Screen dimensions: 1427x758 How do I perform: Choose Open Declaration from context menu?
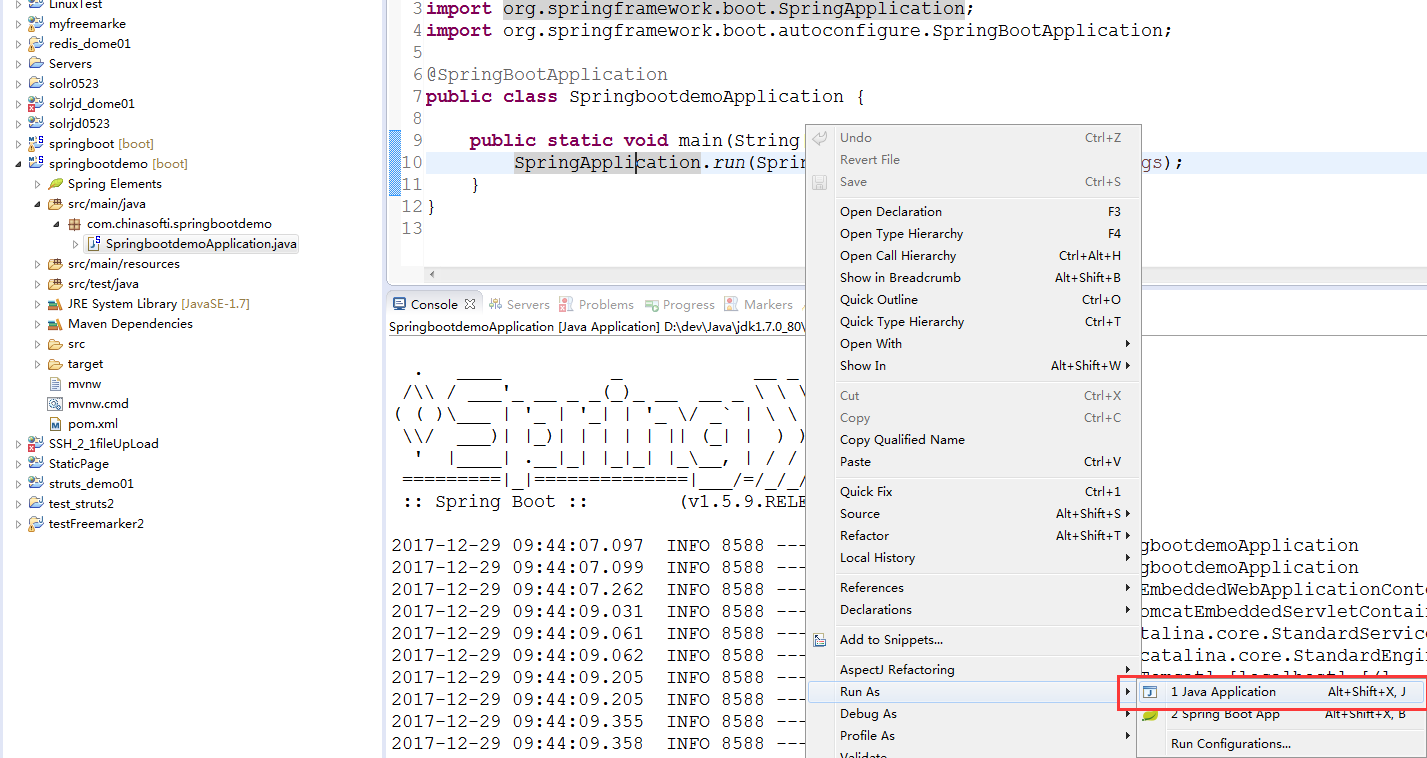tap(972, 212)
